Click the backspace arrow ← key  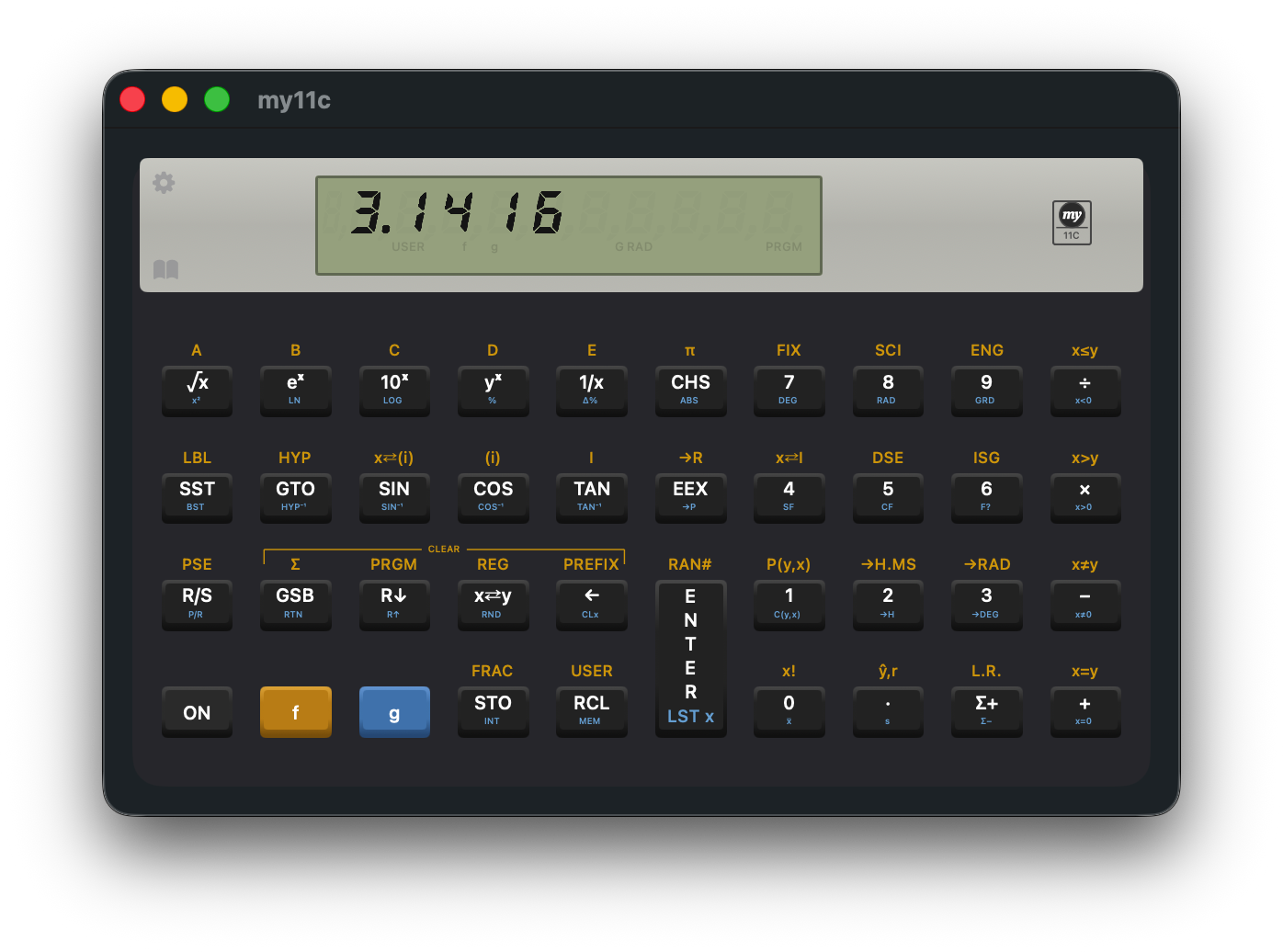(x=592, y=605)
